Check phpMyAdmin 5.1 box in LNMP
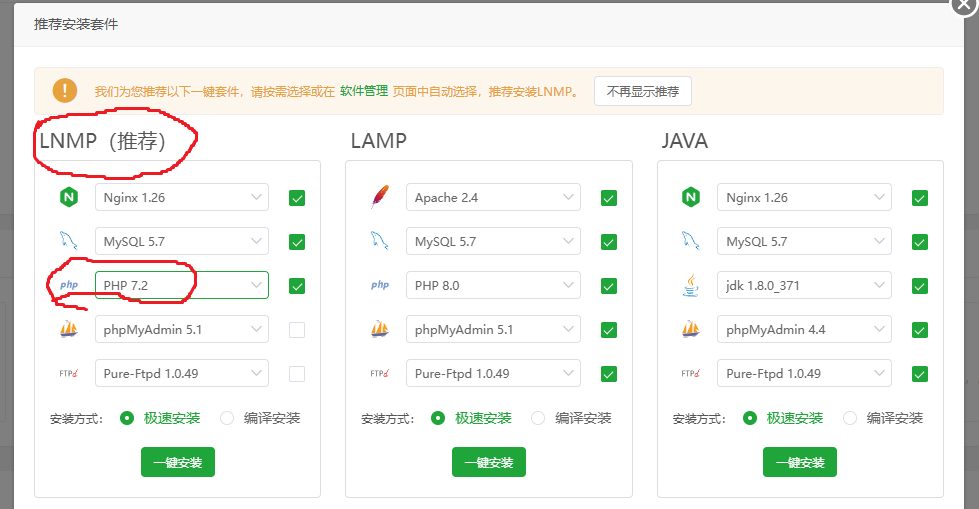Viewport: 979px width, 509px height. pyautogui.click(x=297, y=330)
